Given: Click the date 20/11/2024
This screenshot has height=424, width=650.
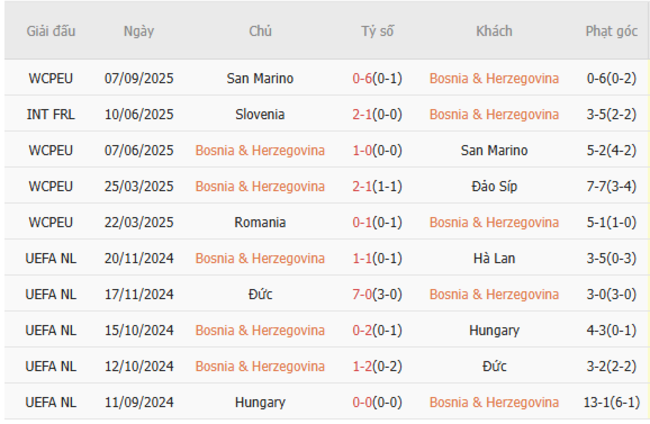Looking at the screenshot, I should point(139,258).
